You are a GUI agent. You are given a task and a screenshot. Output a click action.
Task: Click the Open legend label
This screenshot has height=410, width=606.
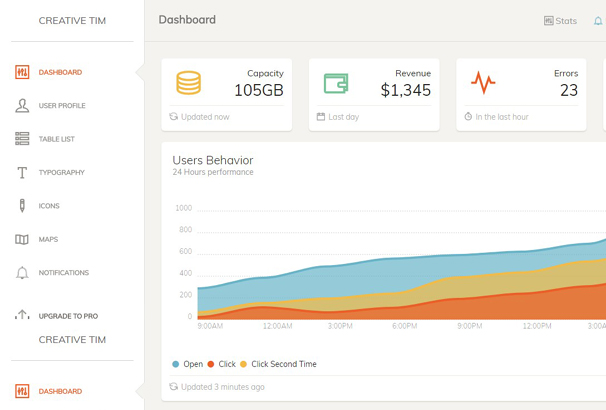click(x=193, y=364)
